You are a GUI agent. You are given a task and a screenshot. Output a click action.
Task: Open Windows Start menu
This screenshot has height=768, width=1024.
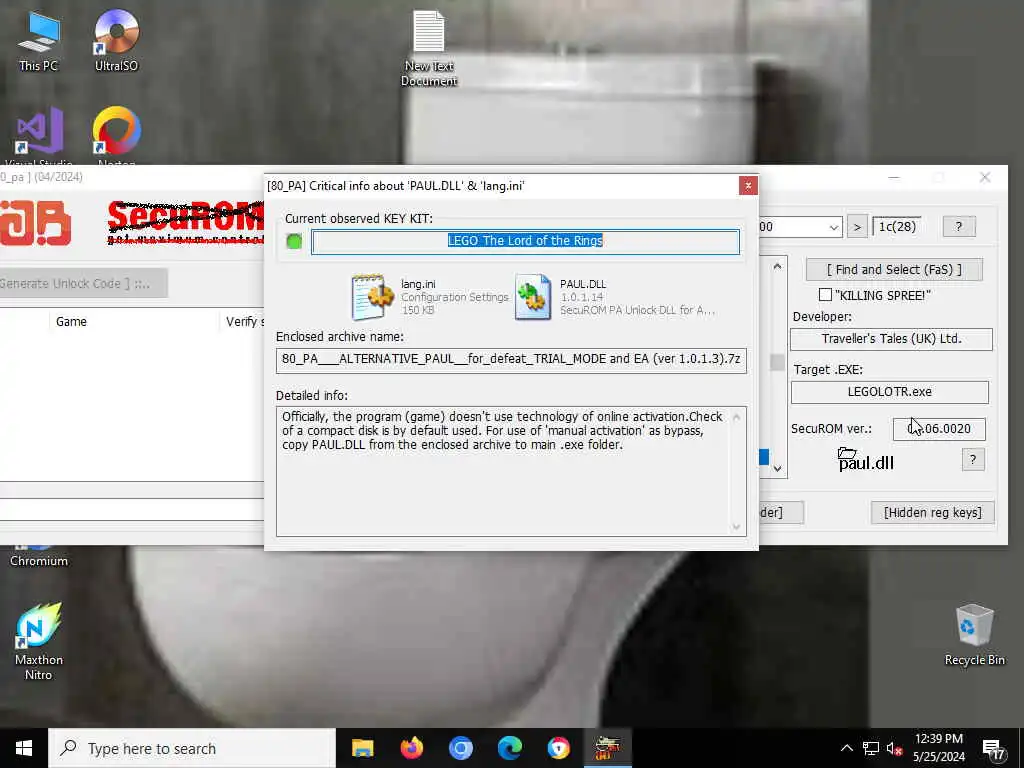tap(24, 748)
